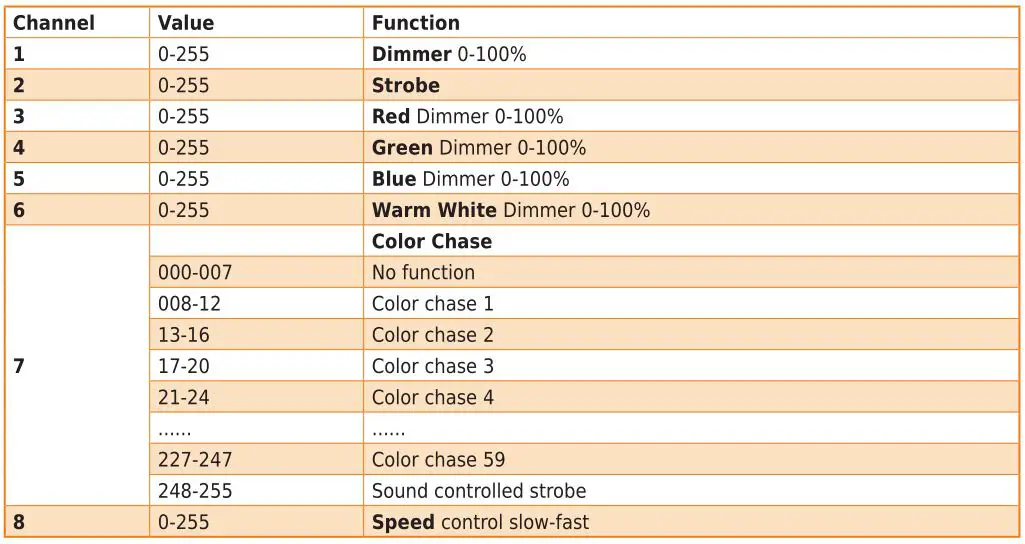The width and height of the screenshot is (1025, 544).
Task: Click the "Warm White Dimmer 0-100%" cell
Action: point(511,210)
